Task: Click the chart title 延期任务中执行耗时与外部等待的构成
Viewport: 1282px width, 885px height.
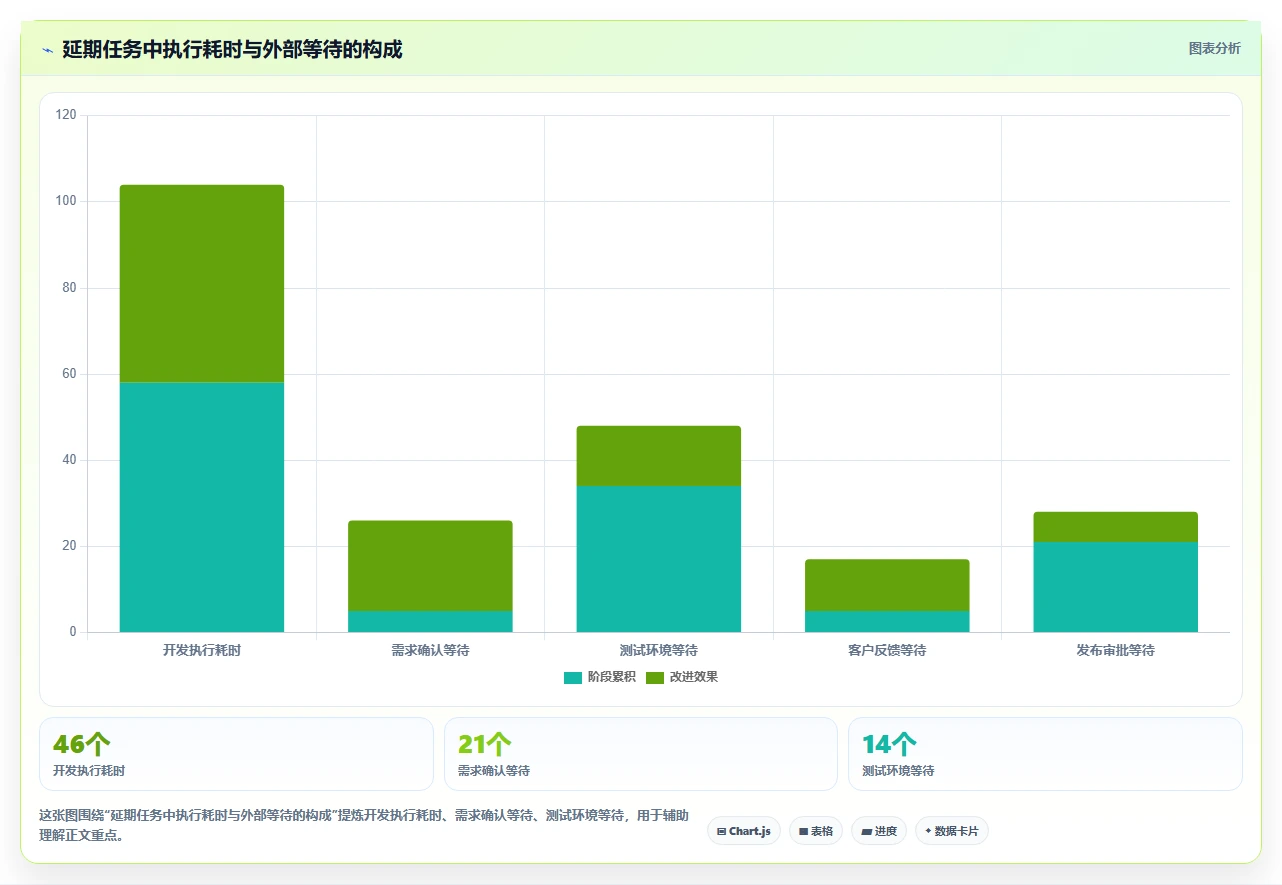Action: click(x=232, y=49)
